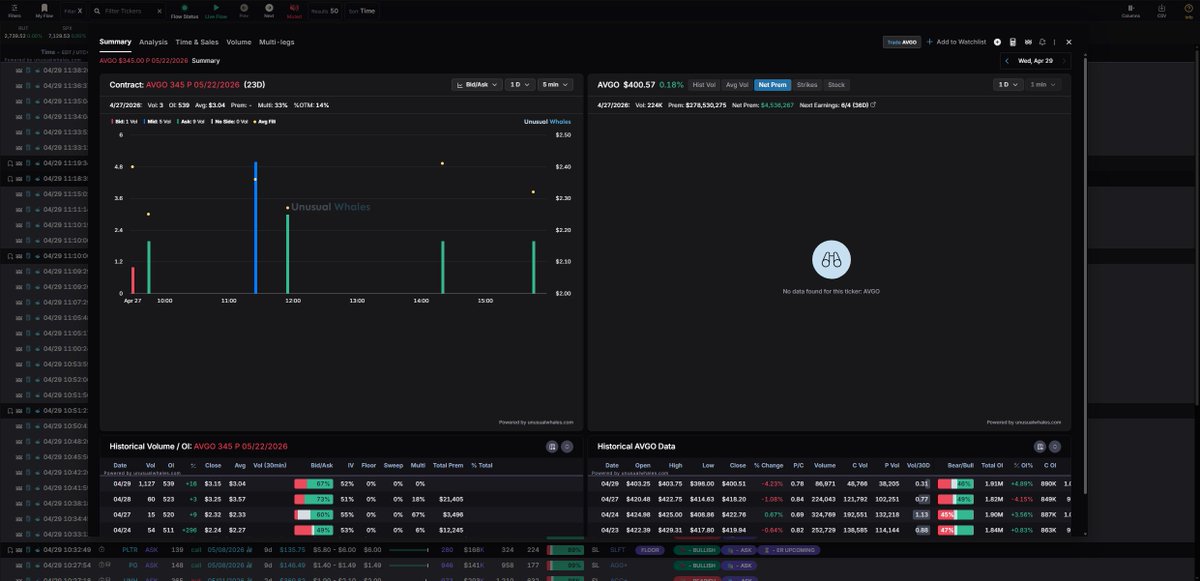Open external link next to Next Earnings

pyautogui.click(x=873, y=104)
